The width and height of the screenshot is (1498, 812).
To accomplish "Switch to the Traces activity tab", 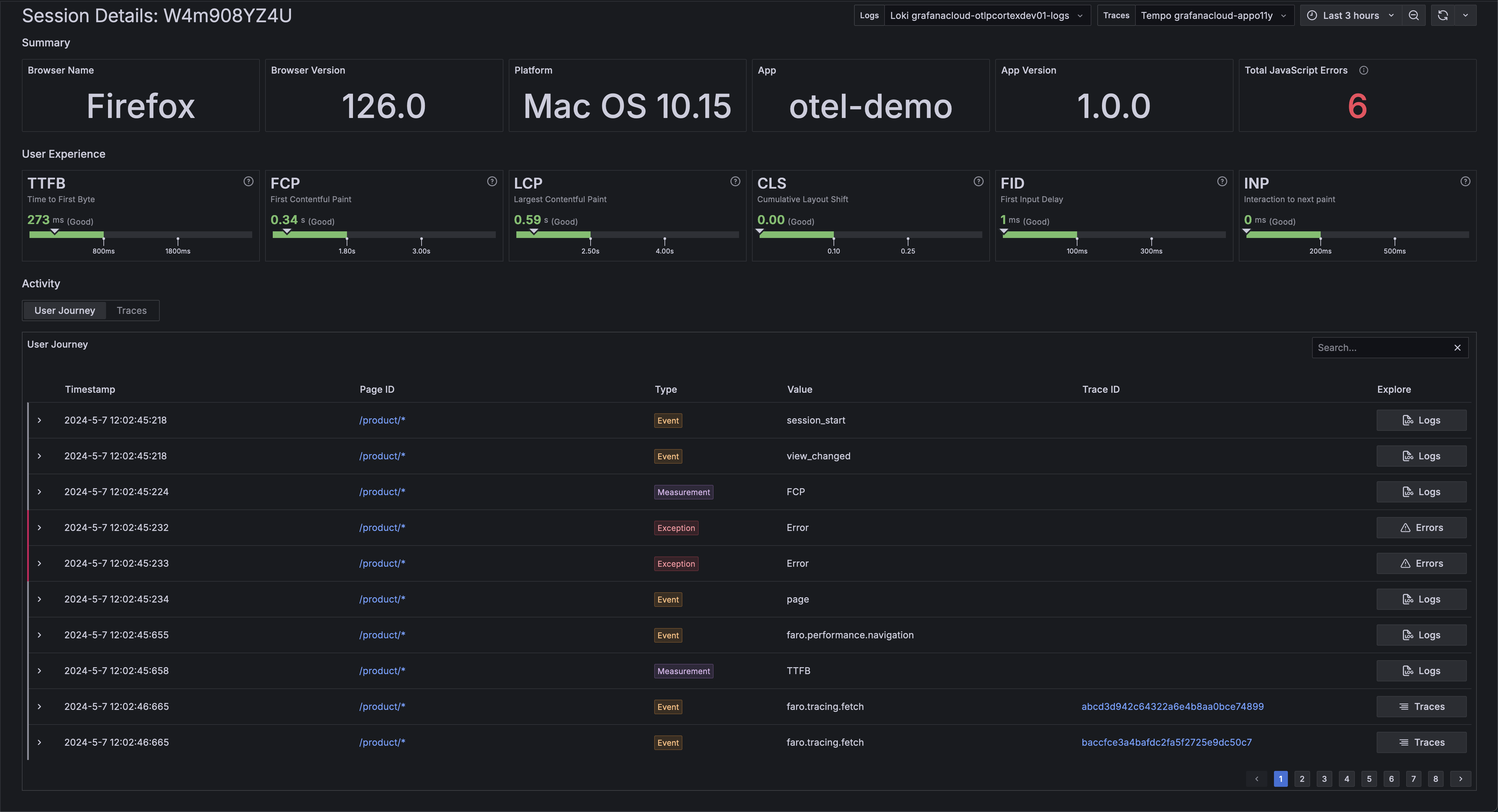I will coord(132,310).
